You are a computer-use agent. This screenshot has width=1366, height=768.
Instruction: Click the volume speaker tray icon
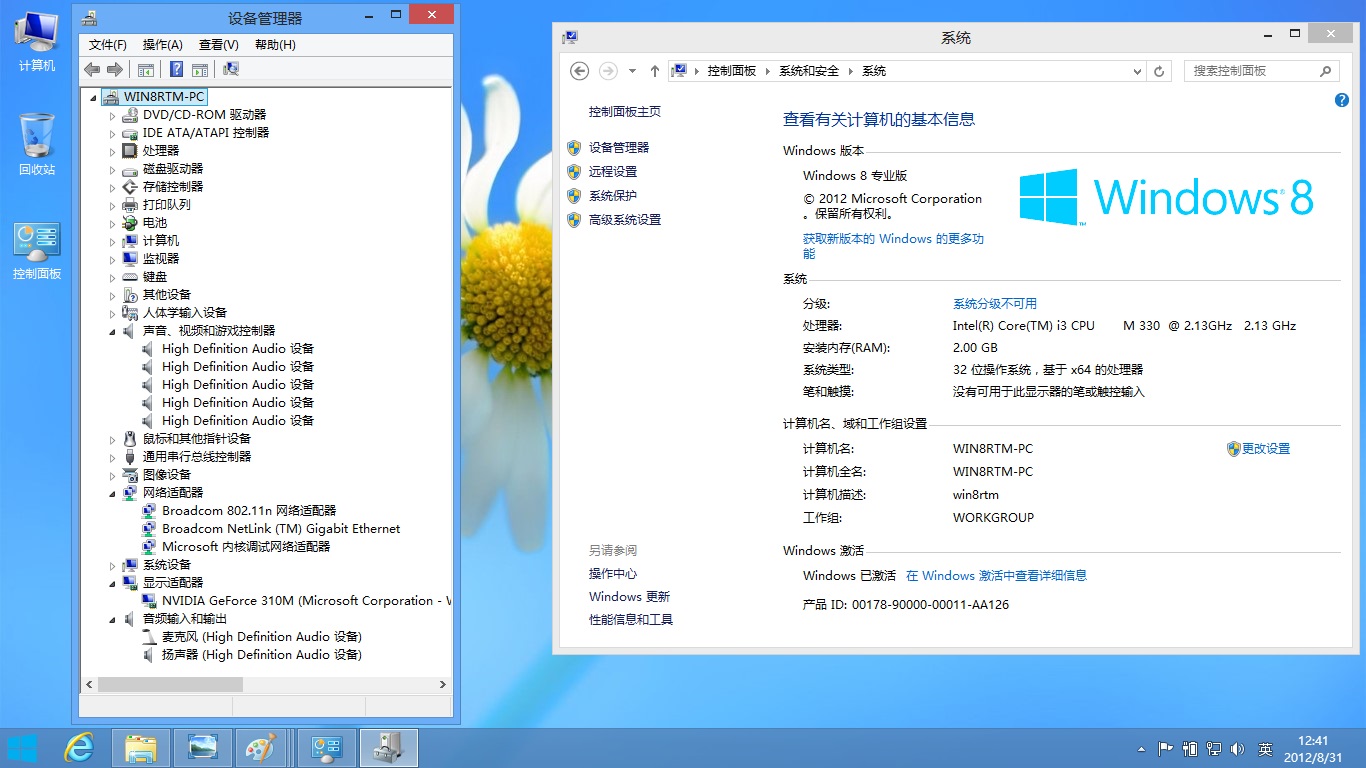pyautogui.click(x=1238, y=748)
